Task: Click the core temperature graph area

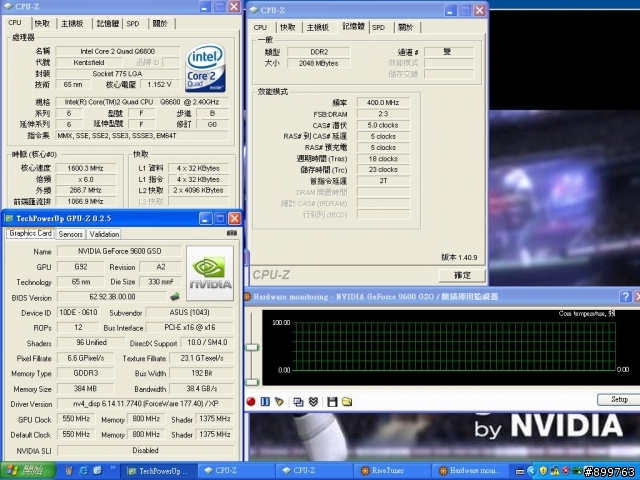Action: click(454, 347)
